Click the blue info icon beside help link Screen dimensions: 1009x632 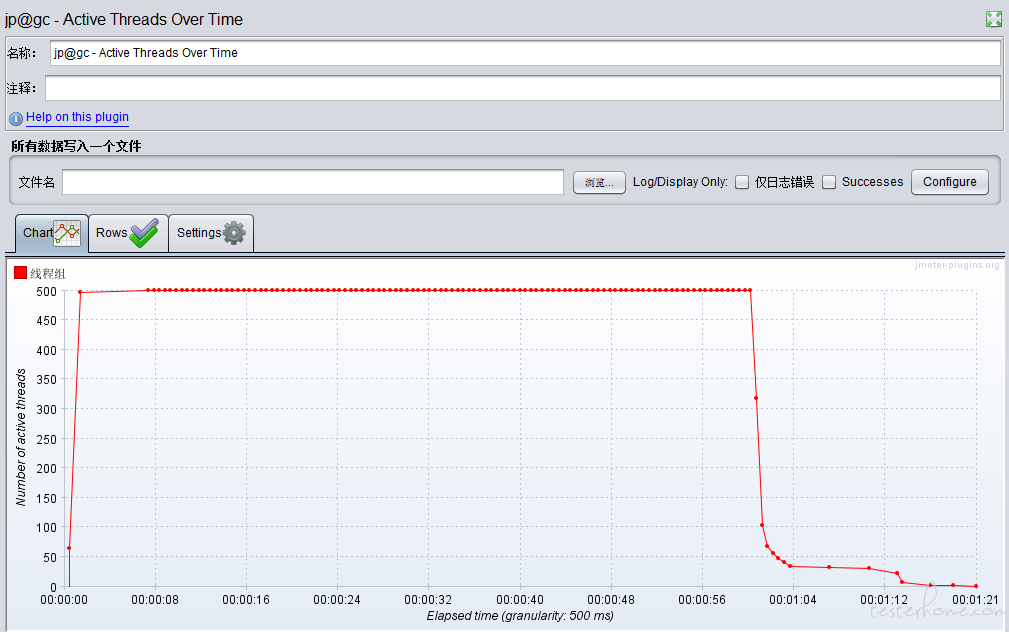(16, 118)
